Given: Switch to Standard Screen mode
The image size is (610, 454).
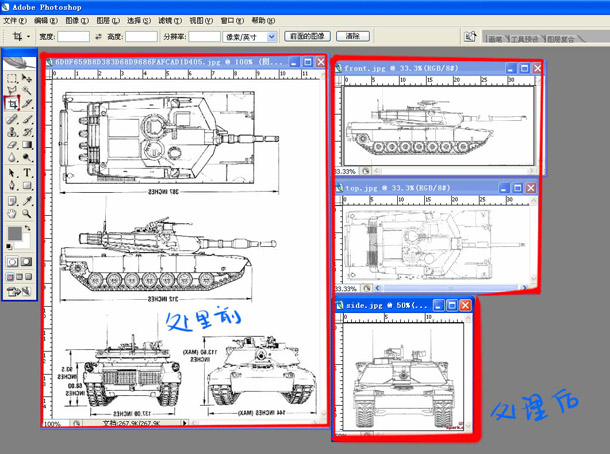Looking at the screenshot, I should point(10,277).
